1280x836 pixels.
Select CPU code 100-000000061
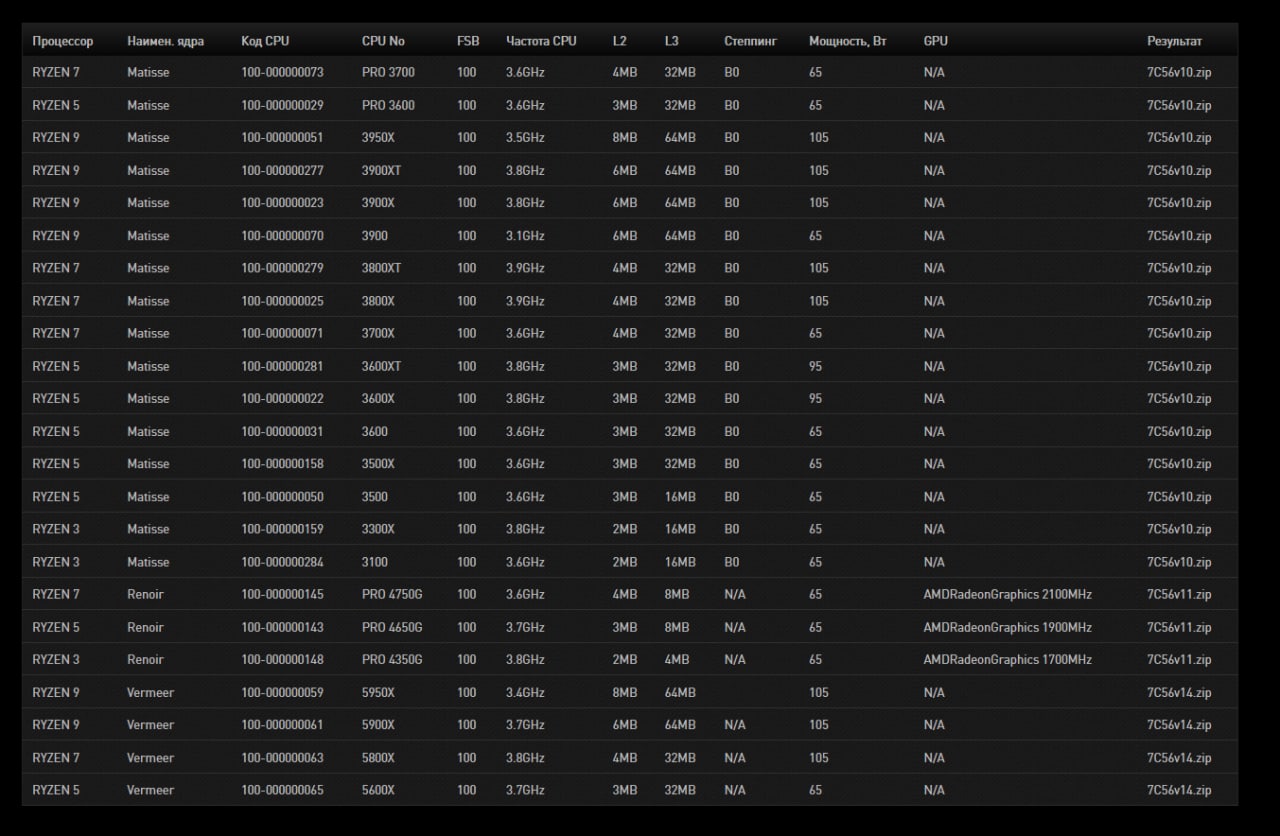282,725
